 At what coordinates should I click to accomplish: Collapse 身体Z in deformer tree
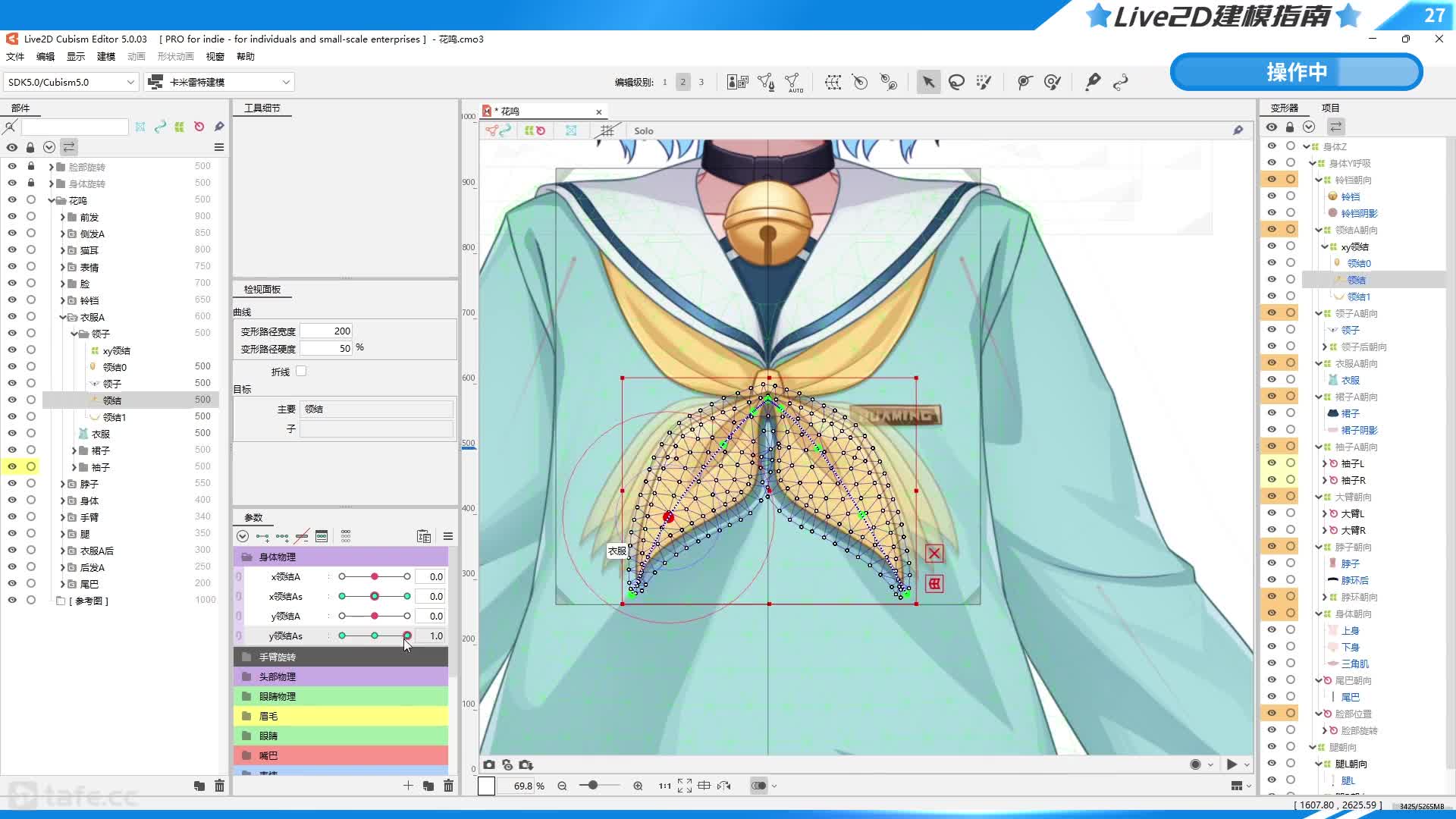click(x=1306, y=146)
